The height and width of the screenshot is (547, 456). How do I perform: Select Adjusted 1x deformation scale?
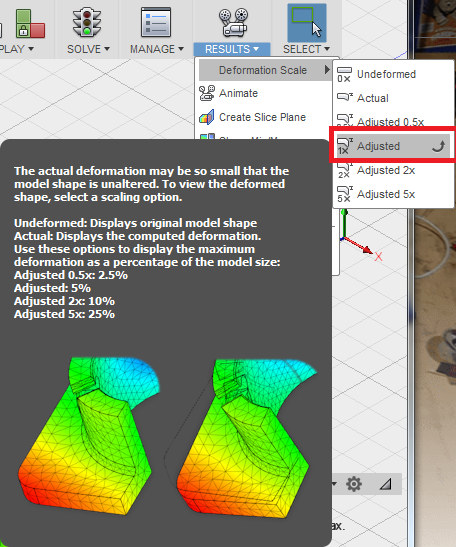tap(393, 146)
